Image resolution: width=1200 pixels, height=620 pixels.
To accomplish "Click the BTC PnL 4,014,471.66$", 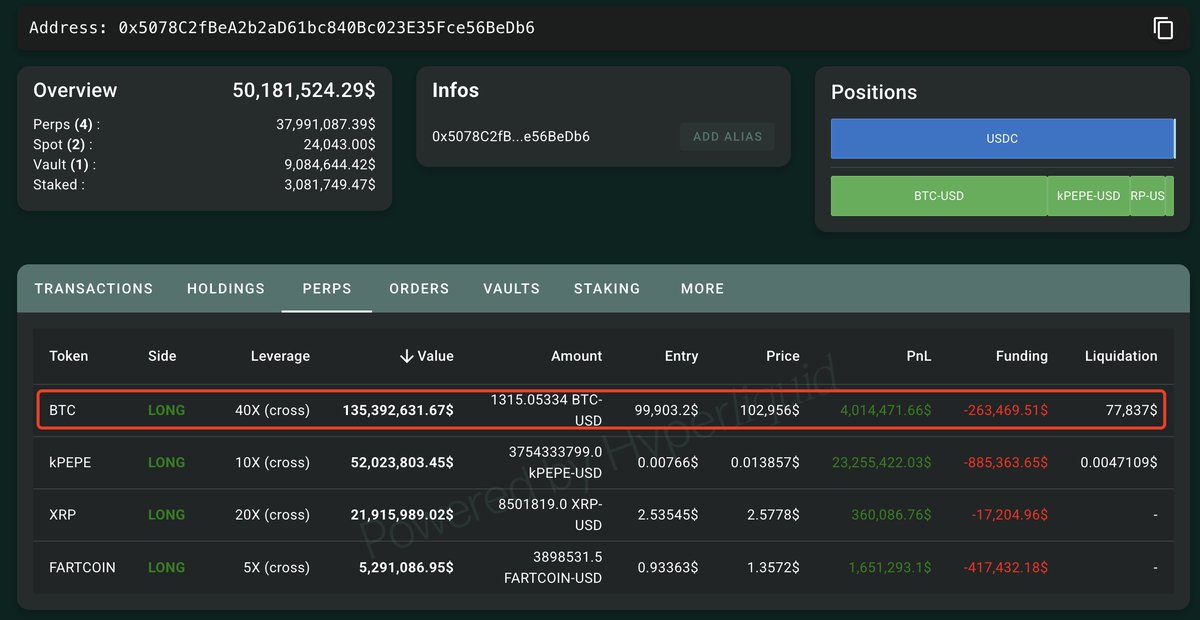I will [x=886, y=410].
